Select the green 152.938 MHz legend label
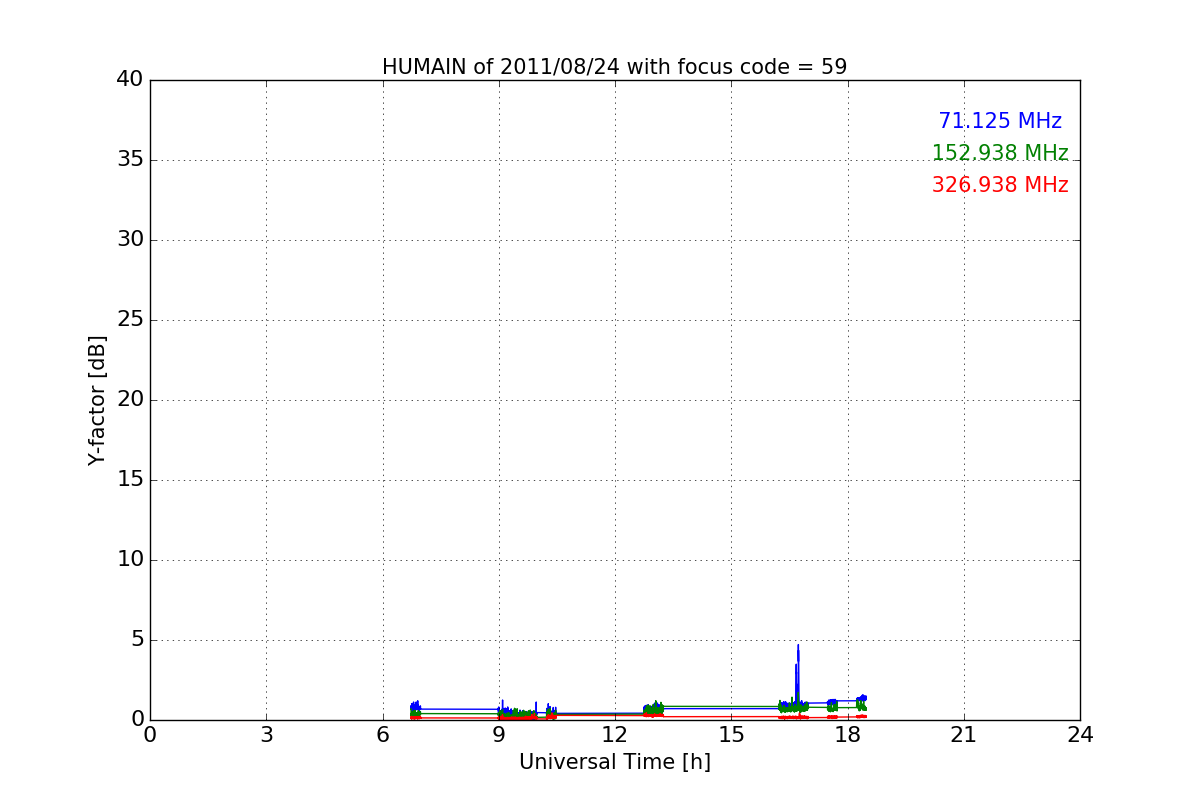 [1000, 153]
